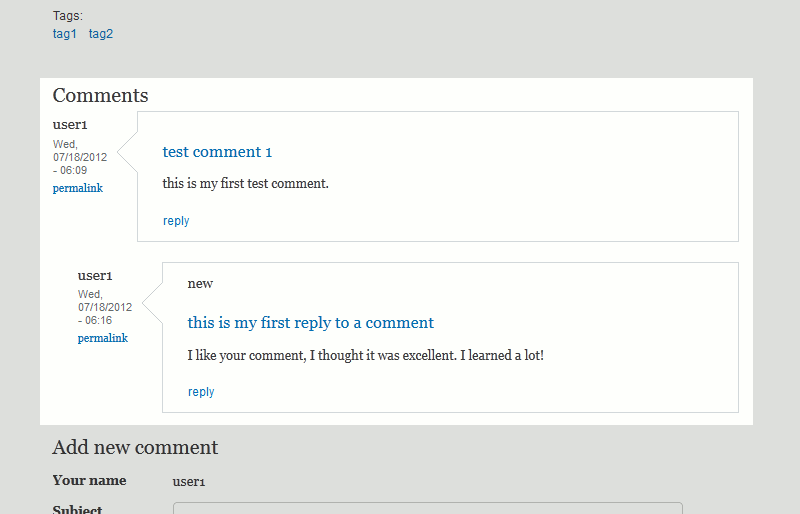
Task: Click the "Add new comment" heading
Action: tap(135, 447)
